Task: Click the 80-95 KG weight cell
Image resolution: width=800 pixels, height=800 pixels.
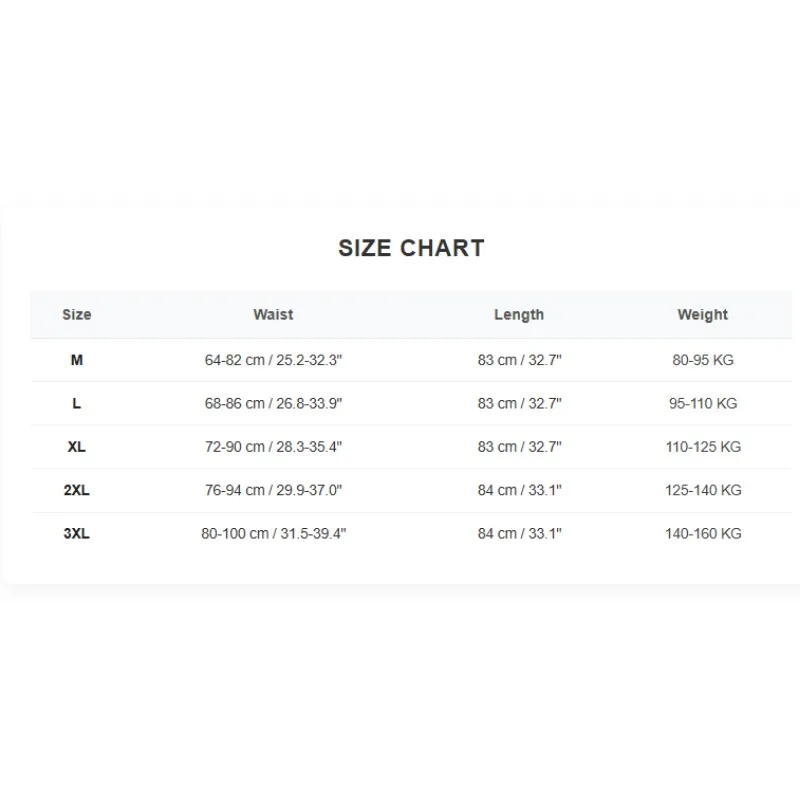Action: click(x=703, y=360)
